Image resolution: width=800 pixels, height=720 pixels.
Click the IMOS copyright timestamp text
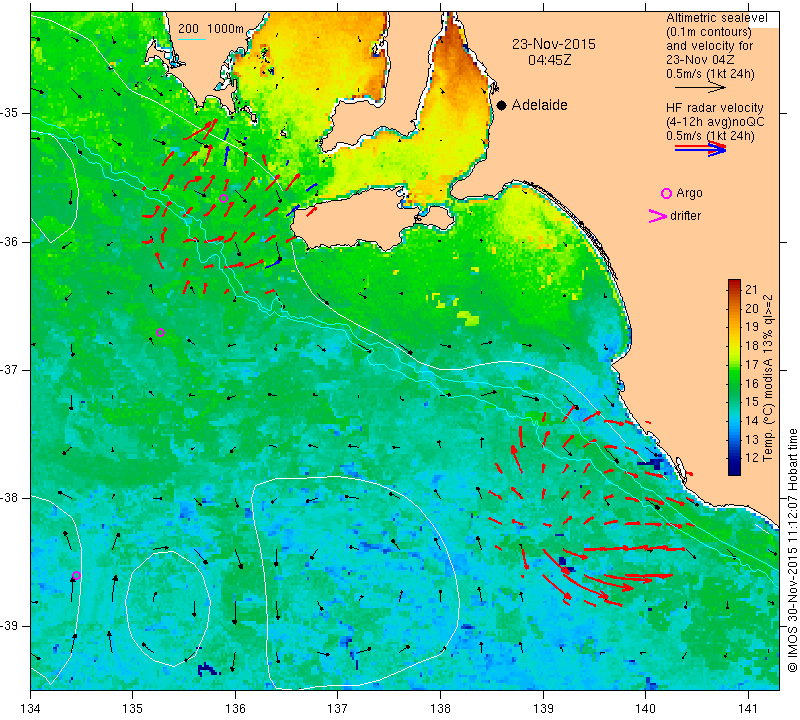792,550
